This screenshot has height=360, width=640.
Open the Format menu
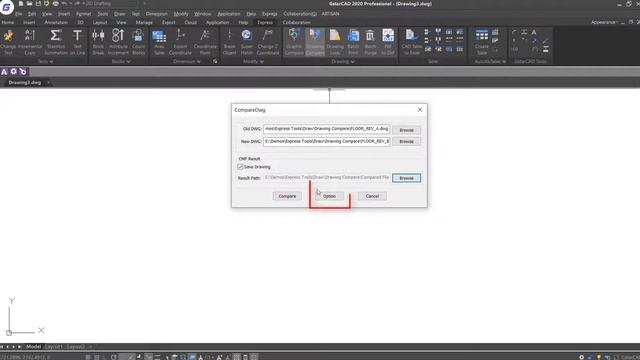tap(83, 14)
